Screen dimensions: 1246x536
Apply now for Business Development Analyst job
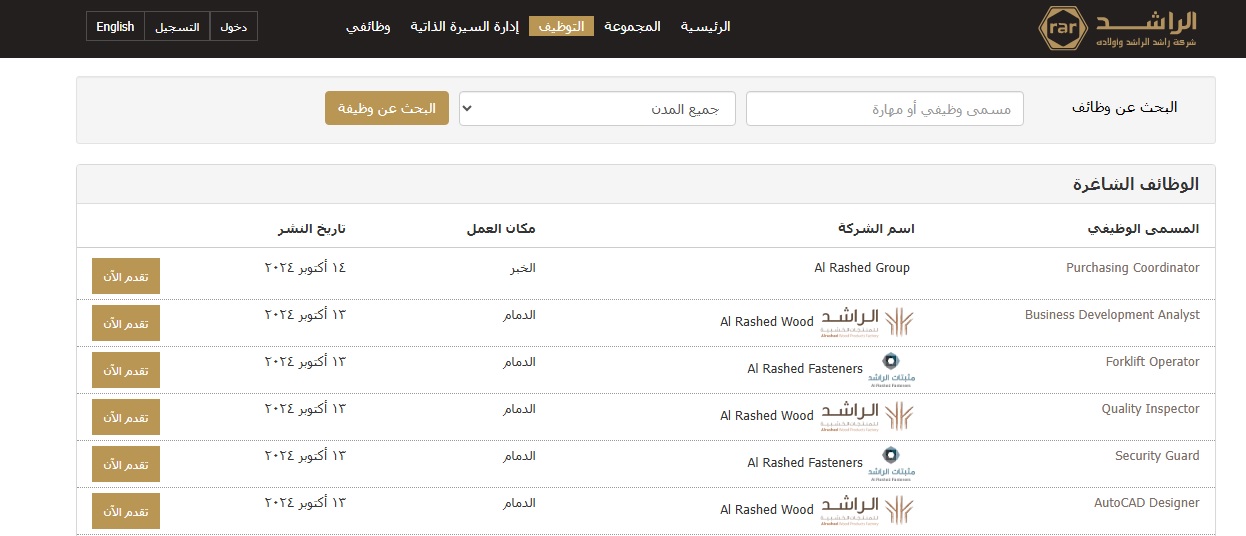126,324
